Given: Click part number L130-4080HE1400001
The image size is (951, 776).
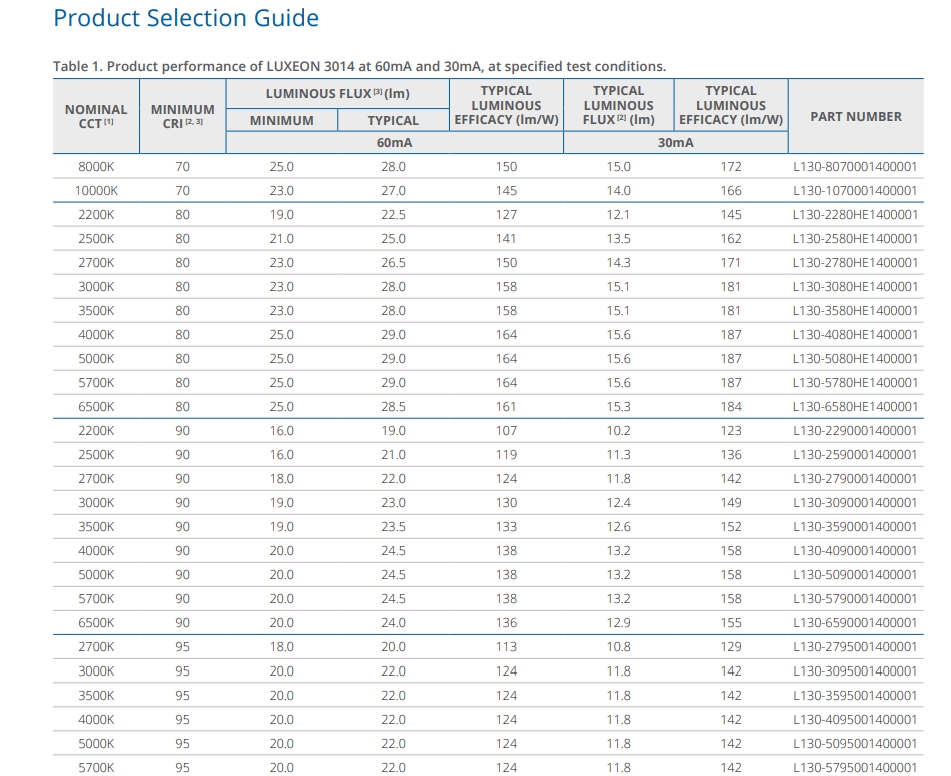Looking at the screenshot, I should coord(855,334).
